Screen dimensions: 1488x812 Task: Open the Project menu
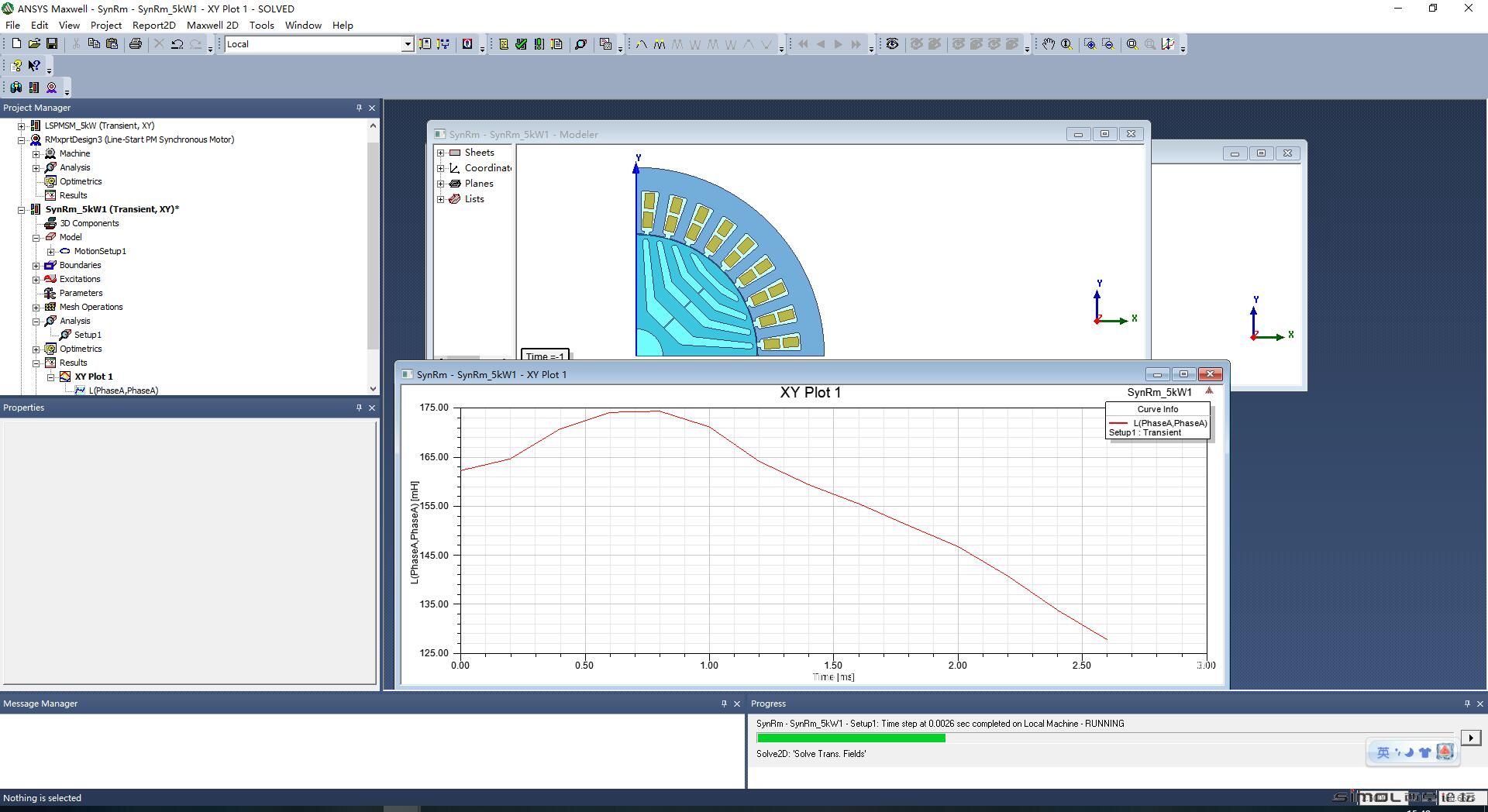click(106, 25)
